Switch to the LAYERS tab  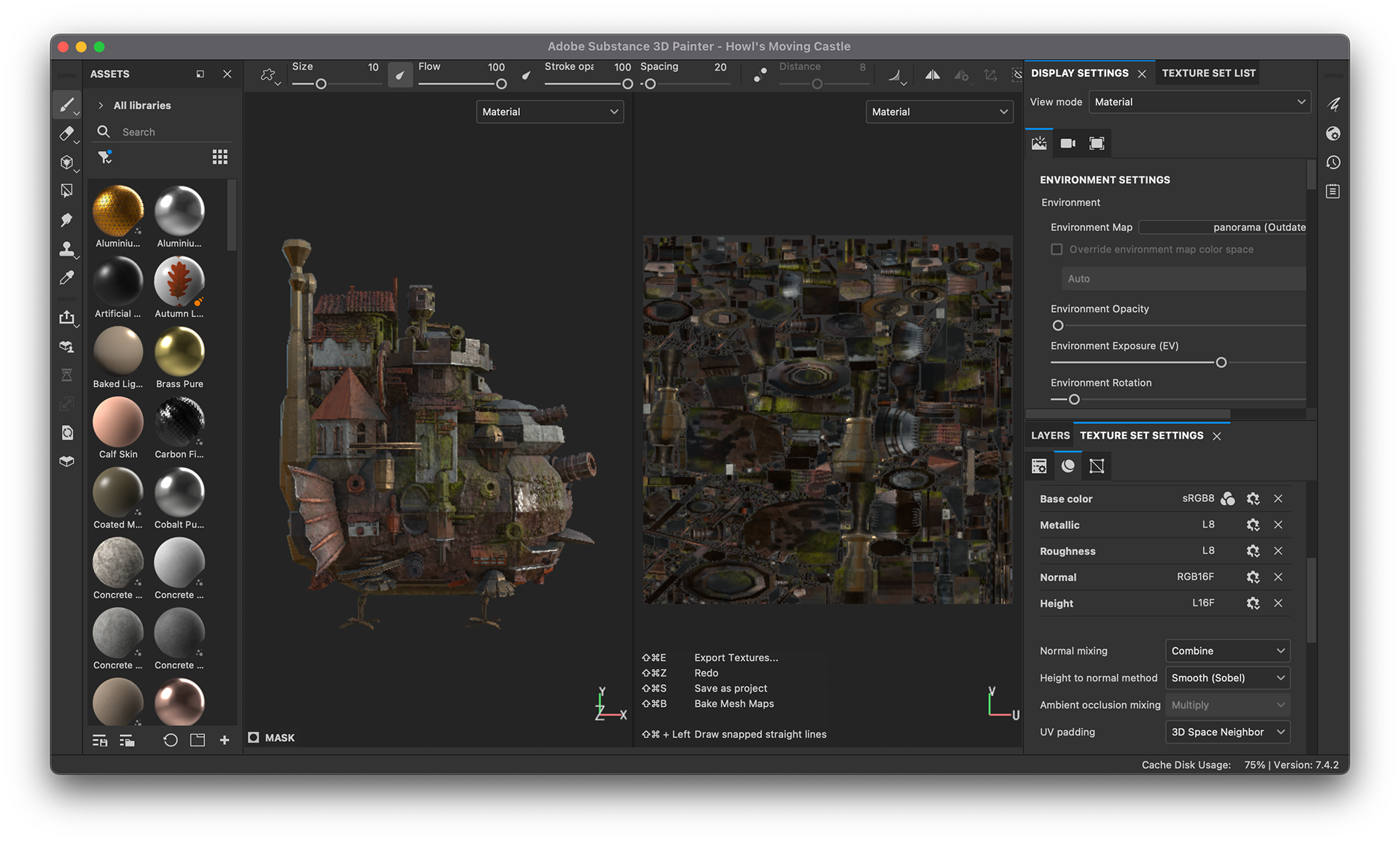1050,436
